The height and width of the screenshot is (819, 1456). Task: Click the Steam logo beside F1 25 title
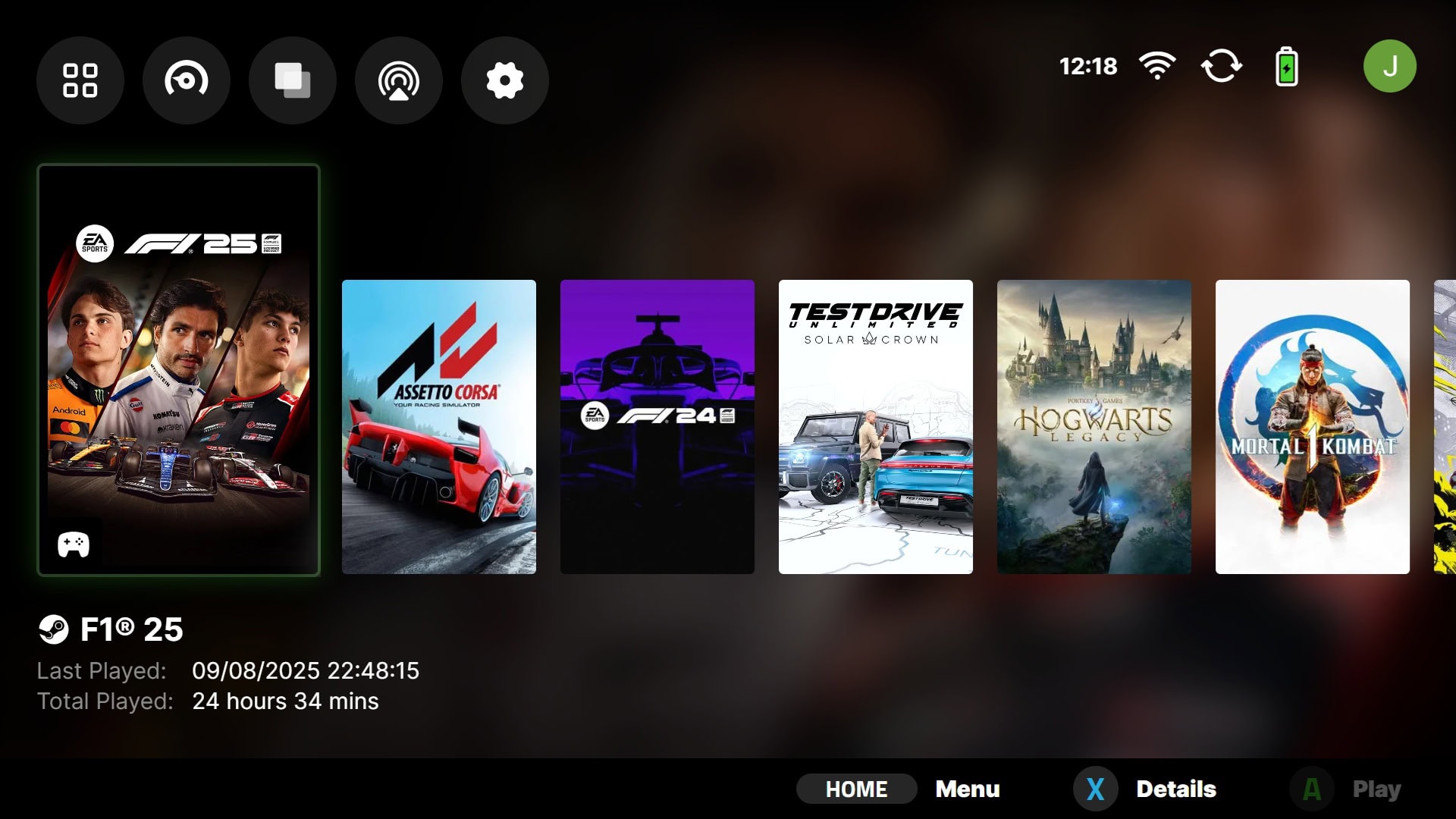pyautogui.click(x=53, y=629)
